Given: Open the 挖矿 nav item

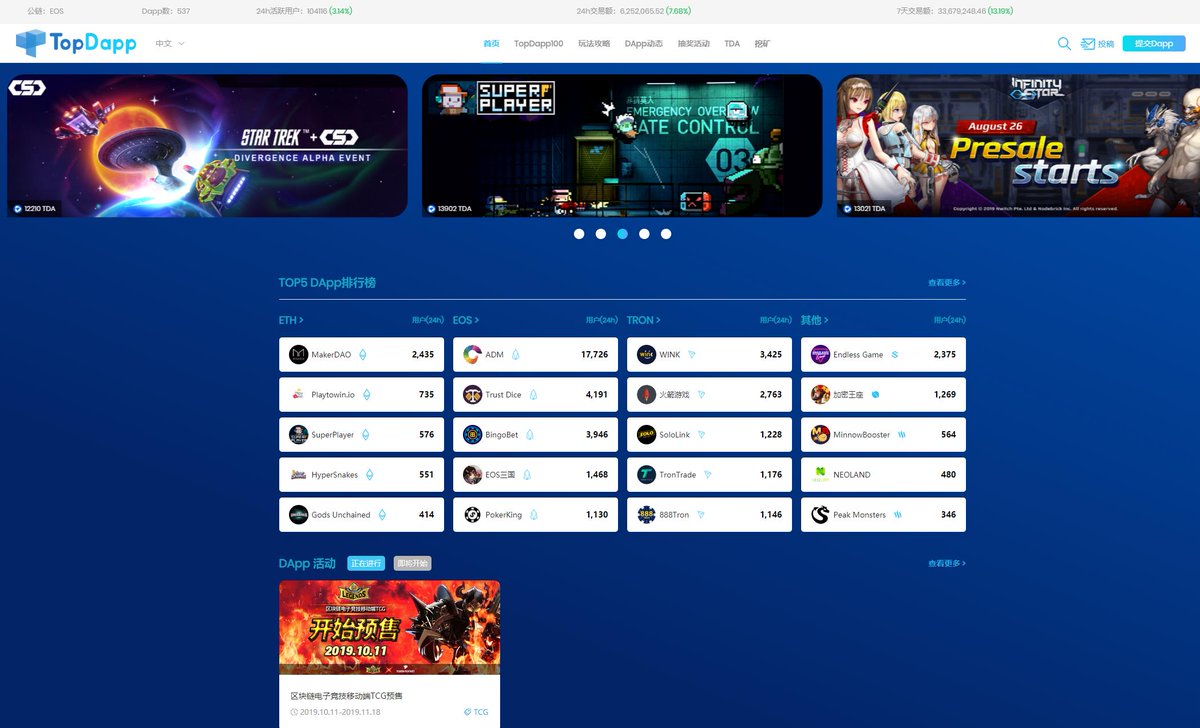Looking at the screenshot, I should [x=762, y=44].
